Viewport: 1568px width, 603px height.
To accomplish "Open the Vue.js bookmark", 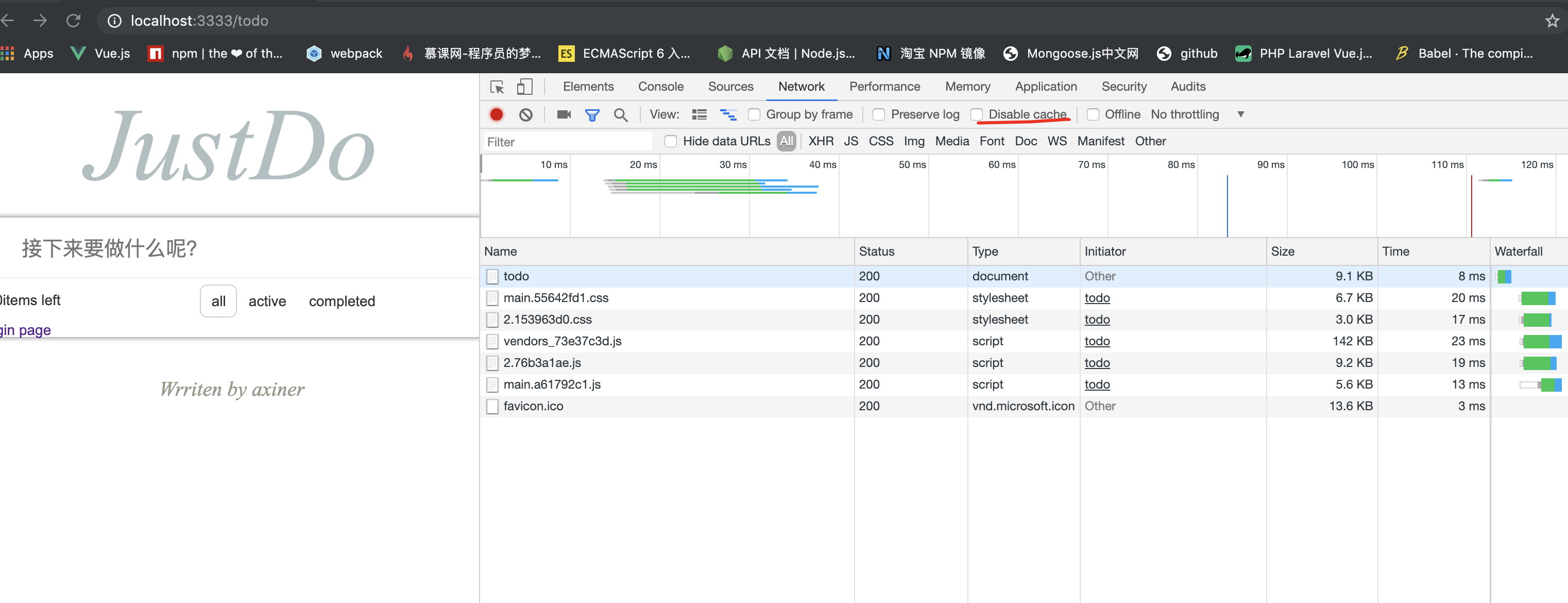I will [100, 54].
